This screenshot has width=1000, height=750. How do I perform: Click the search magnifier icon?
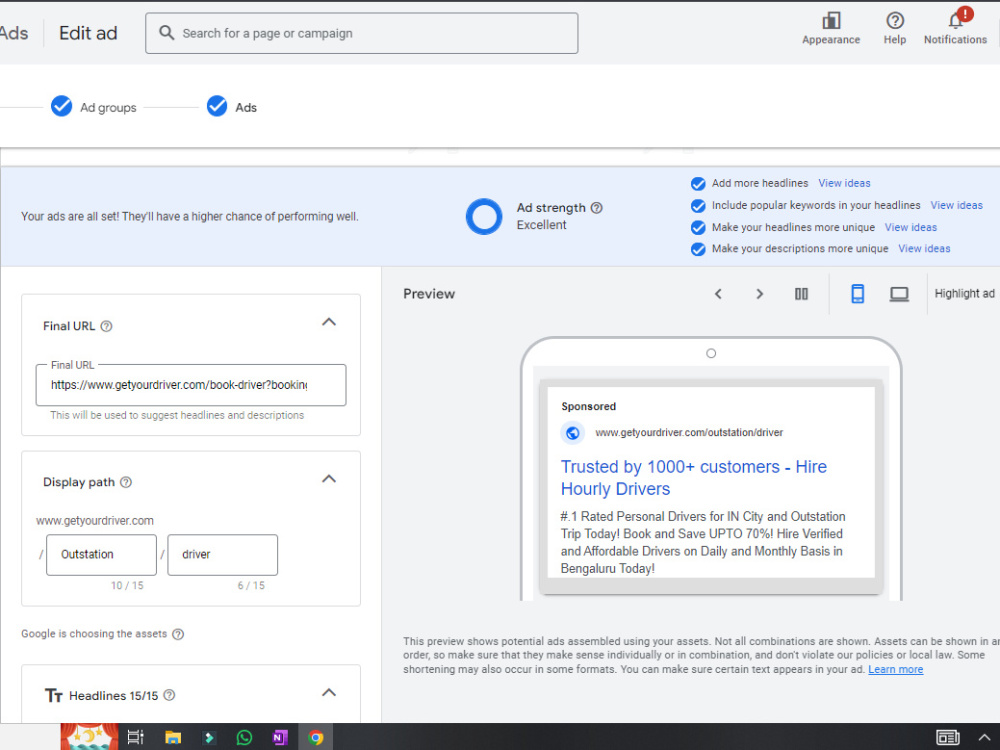(166, 33)
